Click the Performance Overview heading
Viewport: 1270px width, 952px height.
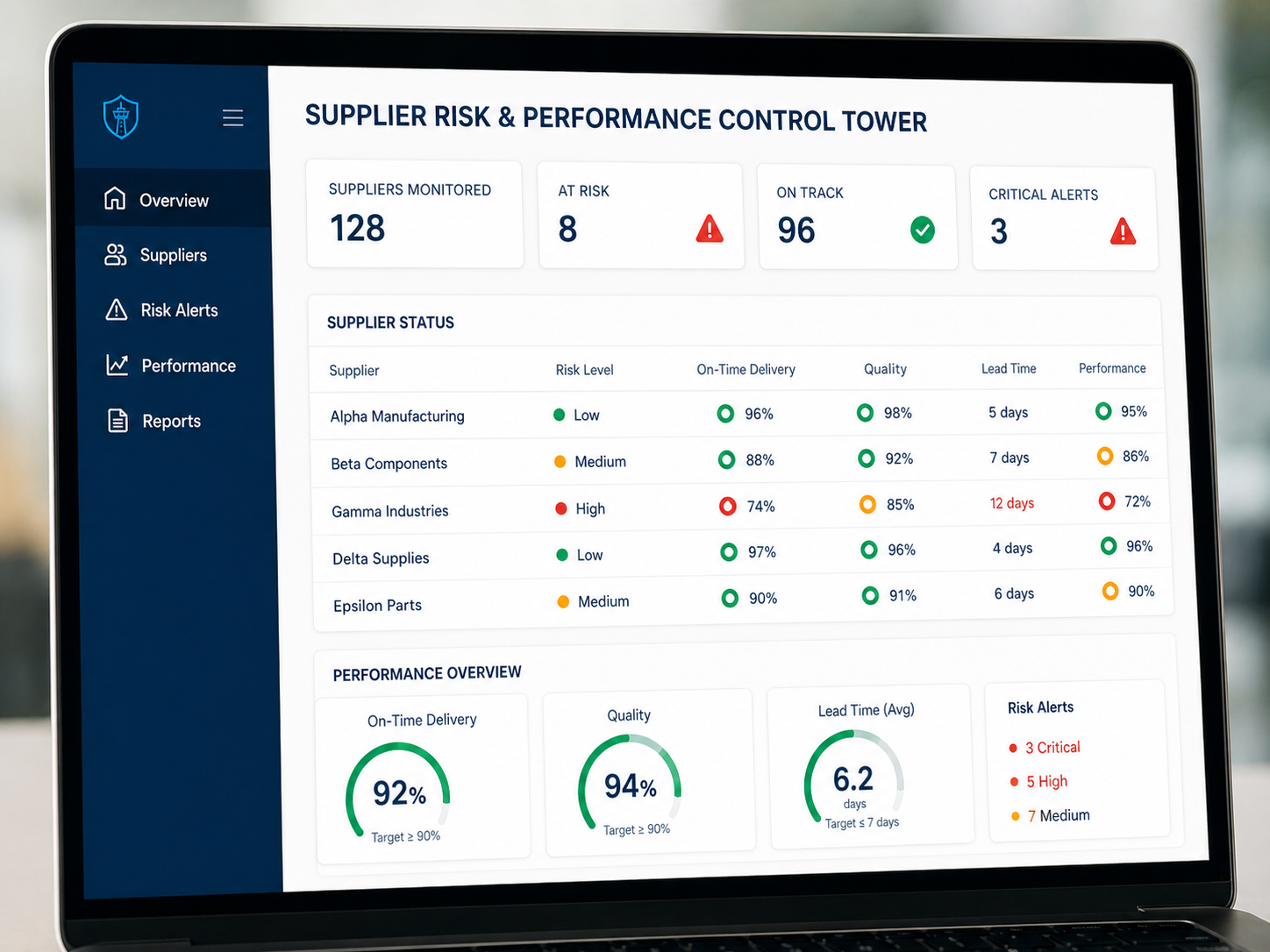pos(427,673)
